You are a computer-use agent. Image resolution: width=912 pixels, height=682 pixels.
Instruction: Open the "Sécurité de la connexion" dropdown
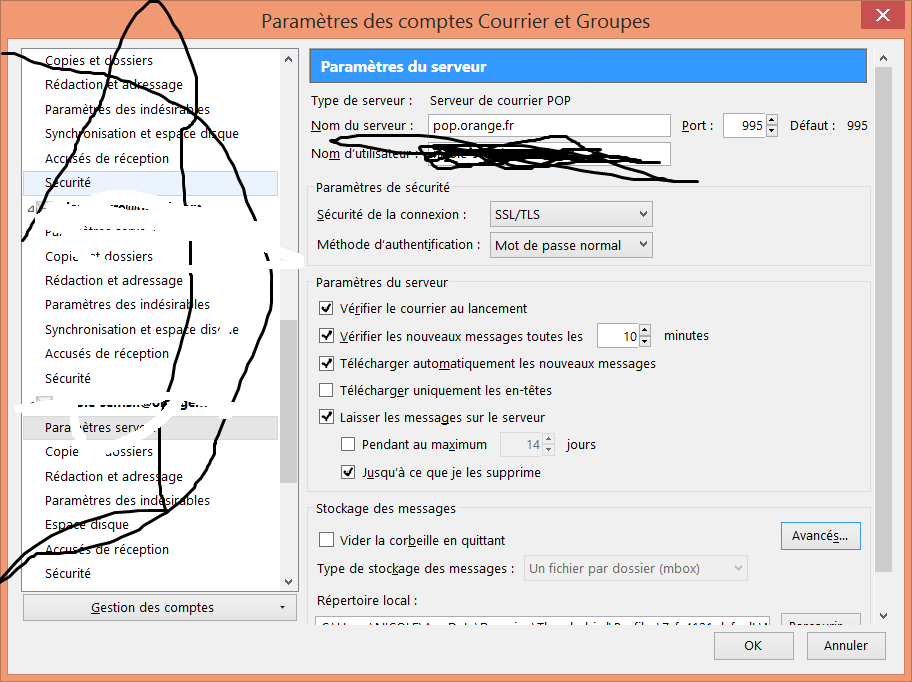(570, 213)
